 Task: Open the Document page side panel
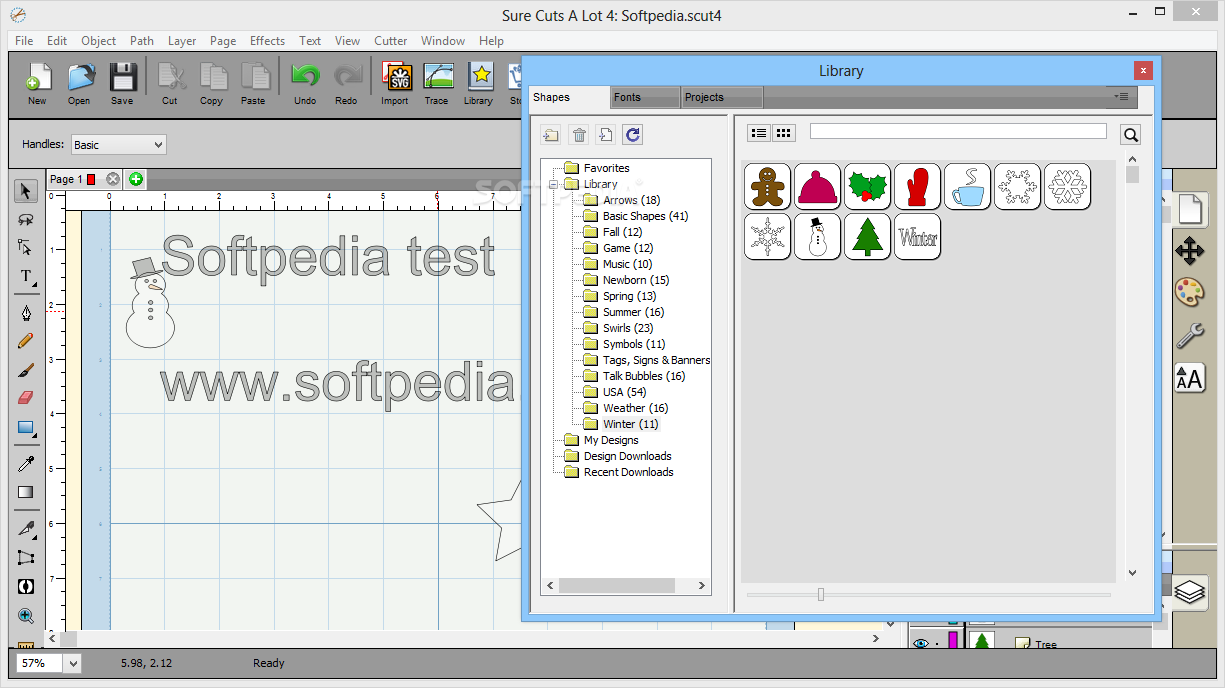[1189, 209]
